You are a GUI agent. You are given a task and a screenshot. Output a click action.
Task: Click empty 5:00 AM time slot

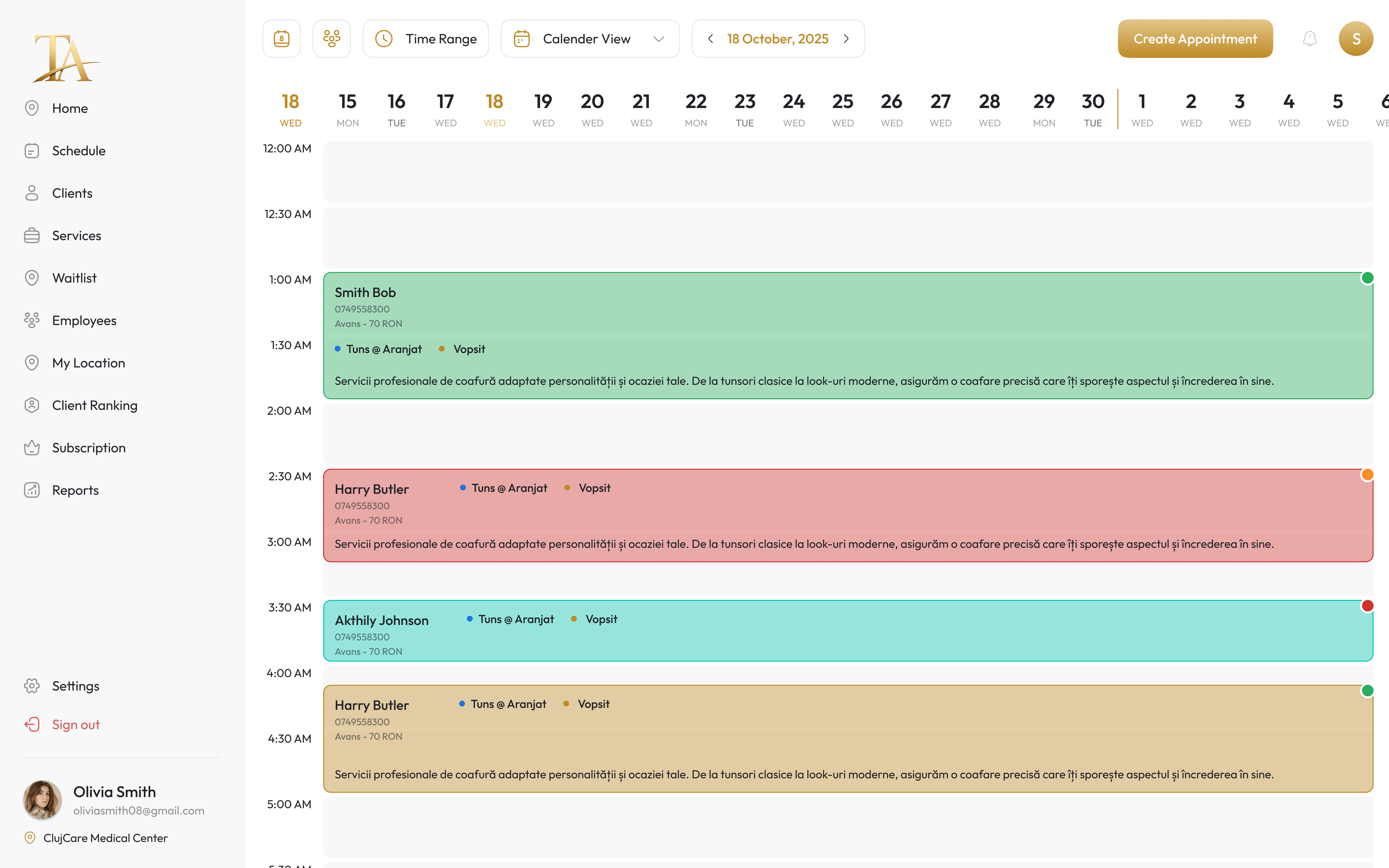[848, 827]
